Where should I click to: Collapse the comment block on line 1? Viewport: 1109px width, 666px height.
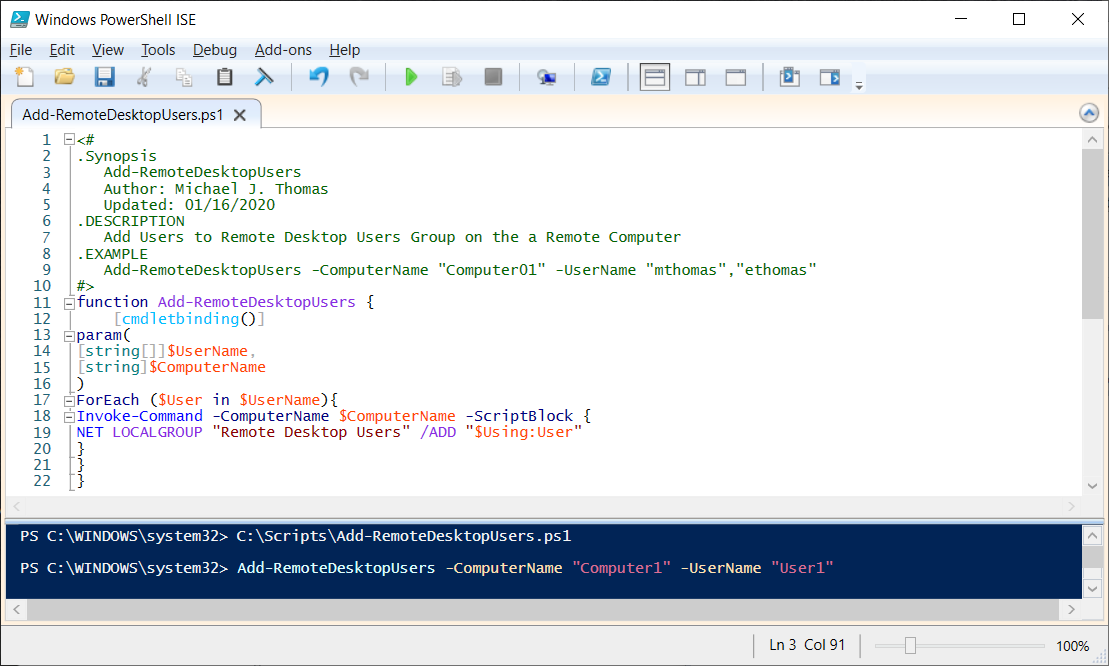click(x=68, y=139)
